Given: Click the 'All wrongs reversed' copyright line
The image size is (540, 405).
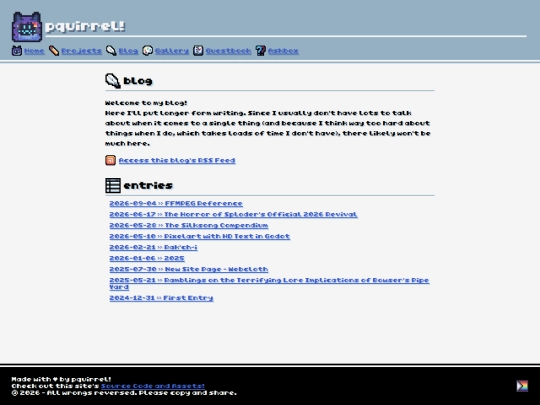Looking at the screenshot, I should [124, 393].
